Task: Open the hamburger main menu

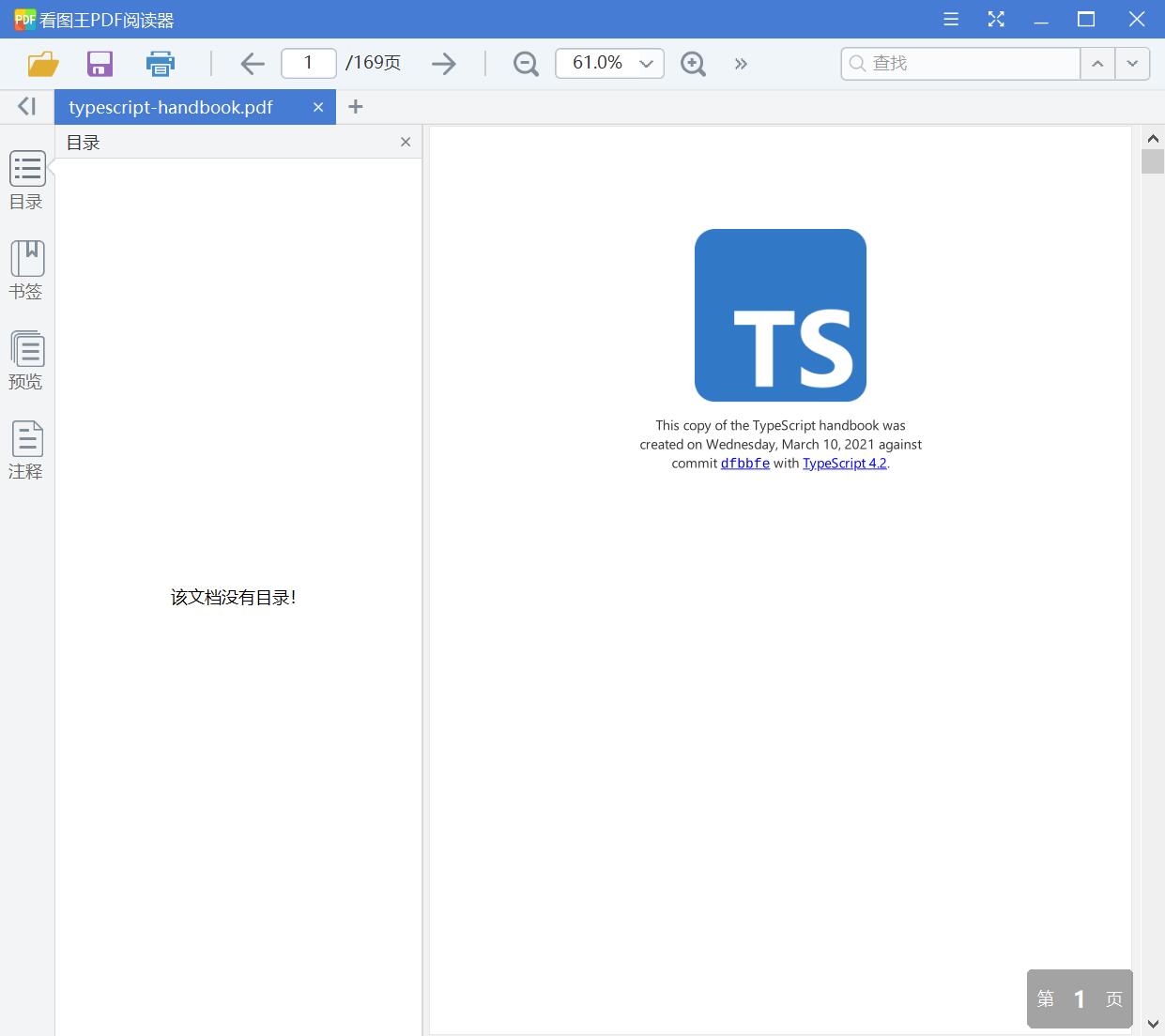Action: click(950, 19)
